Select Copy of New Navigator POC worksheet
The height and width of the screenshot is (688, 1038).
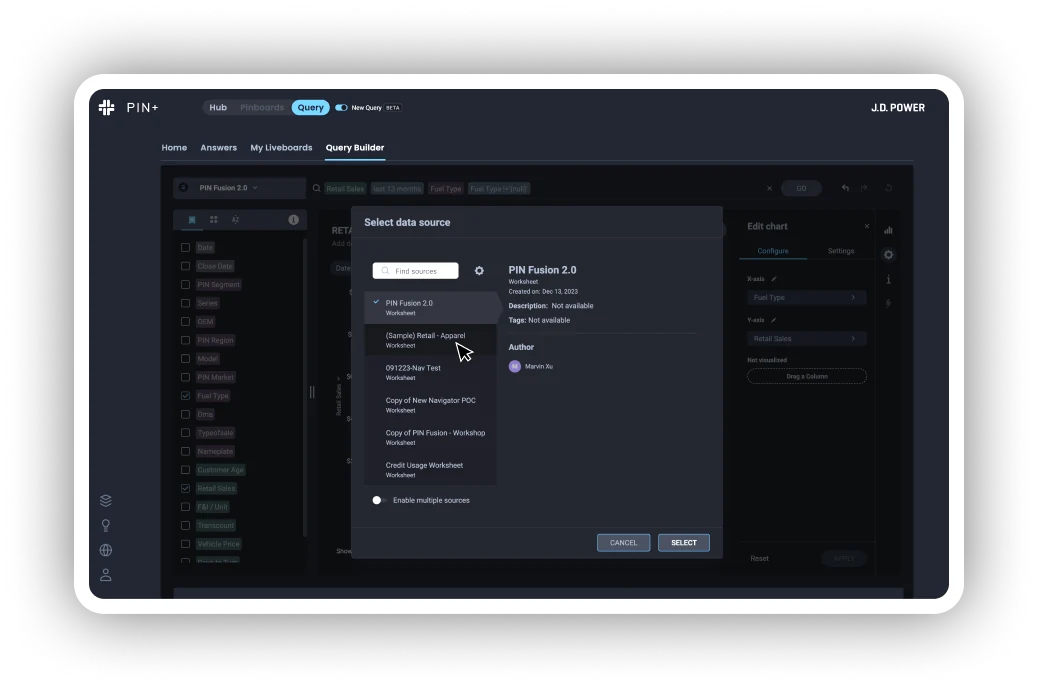tap(430, 405)
